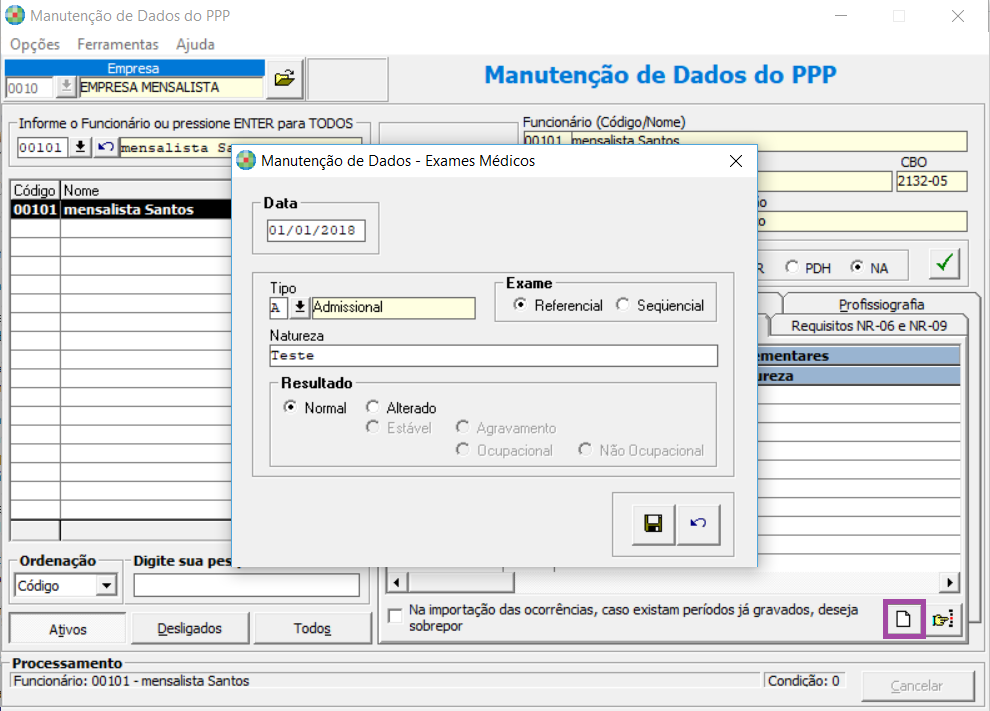
Task: Click the Cancelar button
Action: [x=917, y=686]
